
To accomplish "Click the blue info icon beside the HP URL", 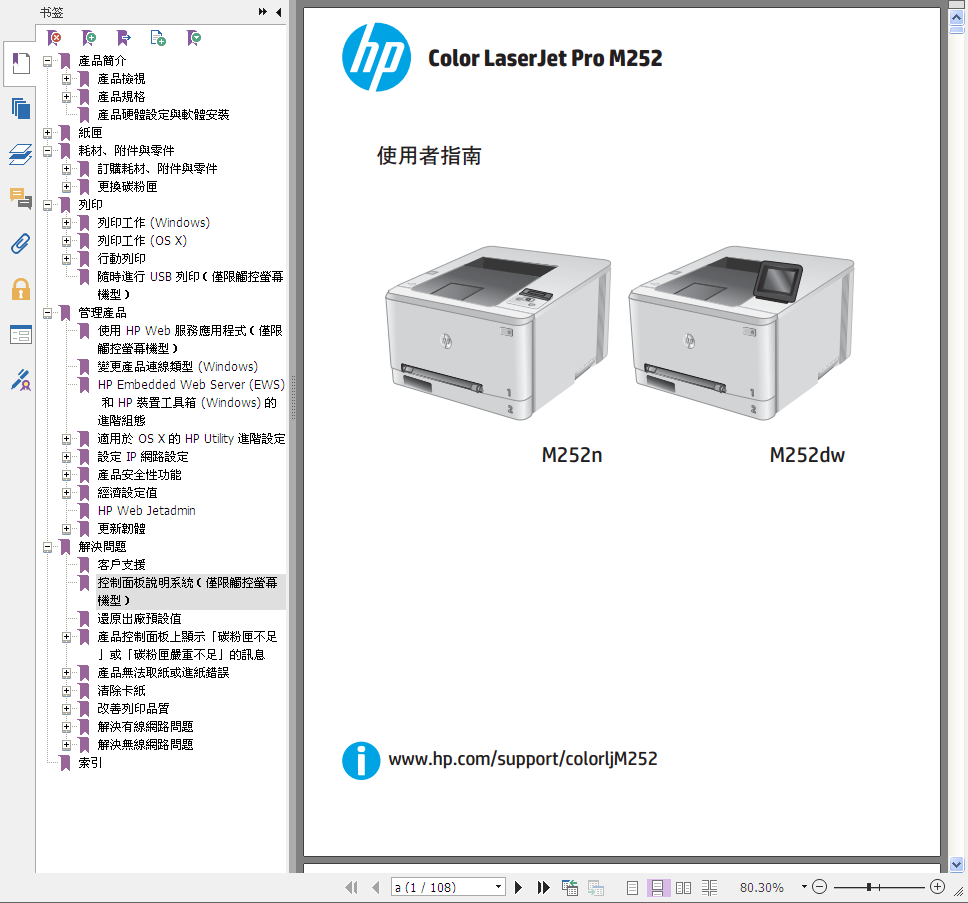I will coord(361,760).
